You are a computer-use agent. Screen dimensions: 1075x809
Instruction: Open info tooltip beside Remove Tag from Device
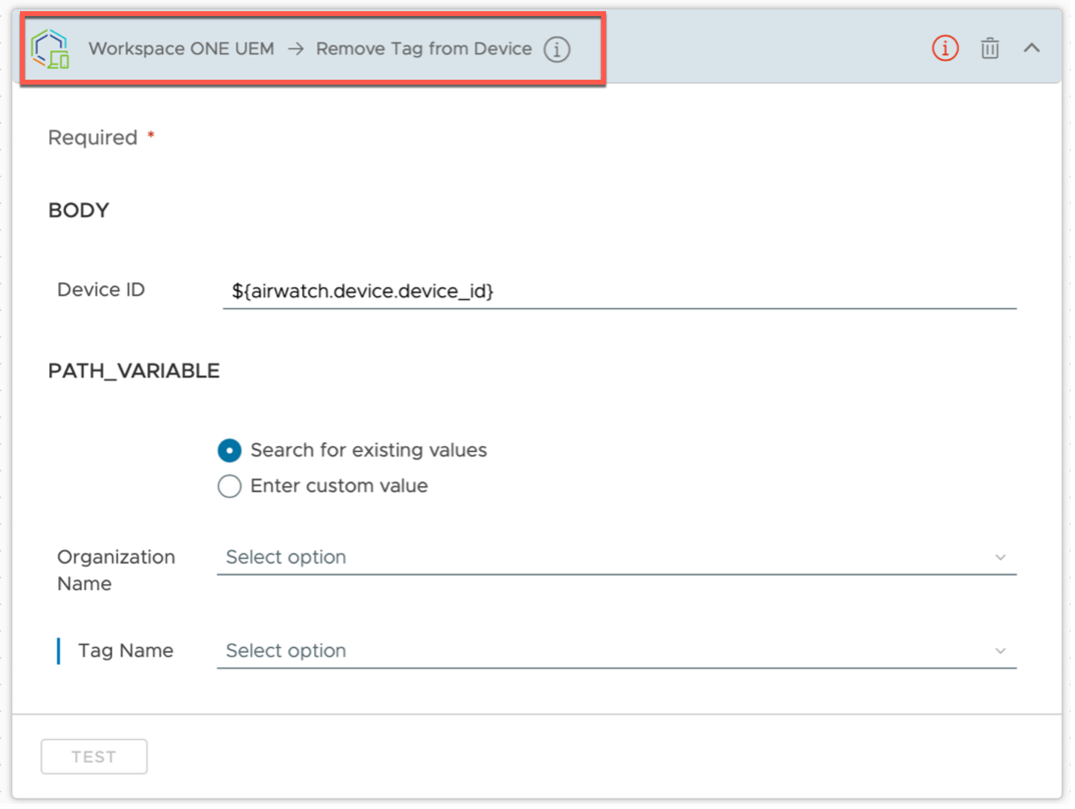557,49
